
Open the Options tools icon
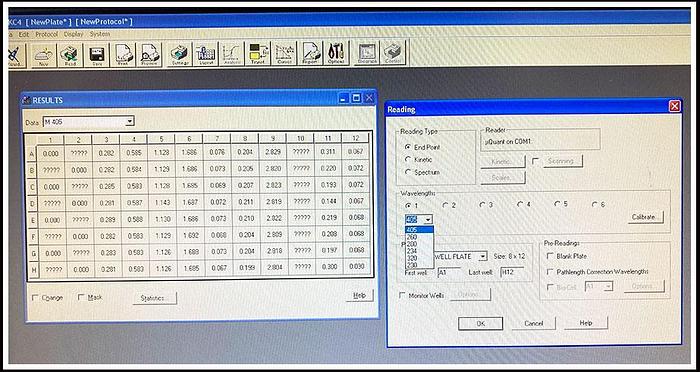(336, 54)
